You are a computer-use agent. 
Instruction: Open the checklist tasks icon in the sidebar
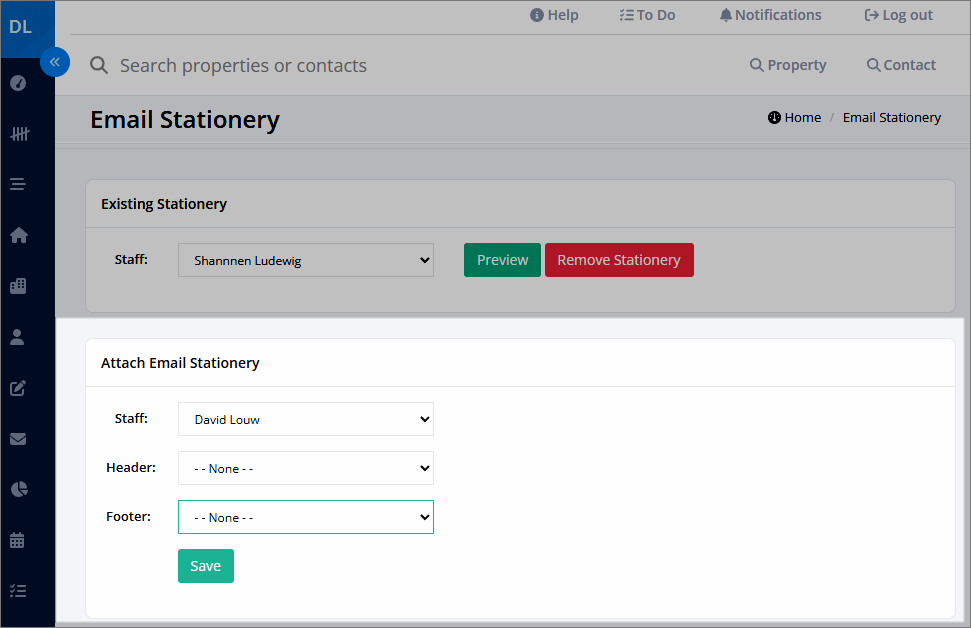click(x=18, y=591)
